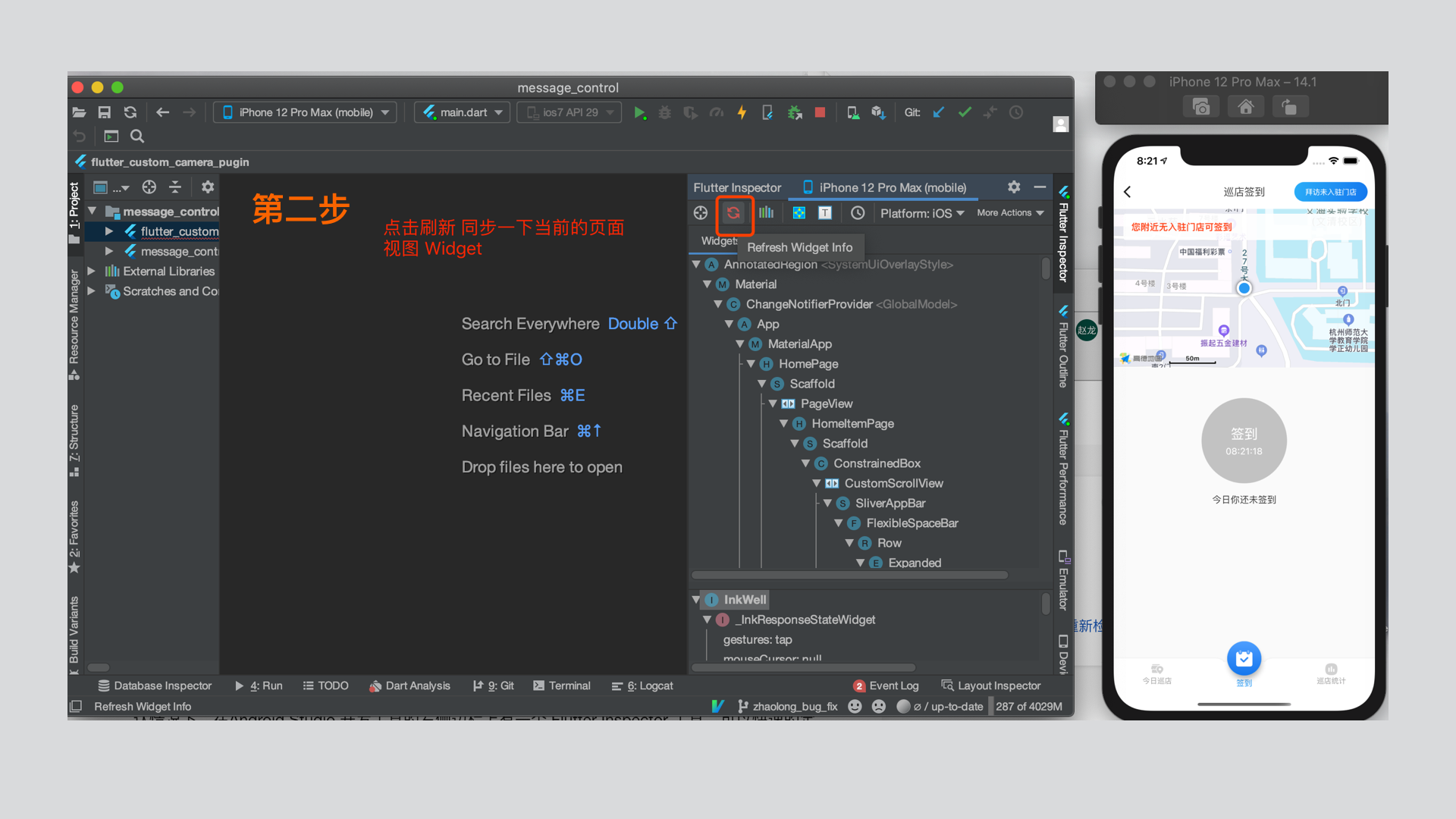The width and height of the screenshot is (1456, 819).
Task: Open the Render Tree bar-chart icon
Action: [767, 213]
